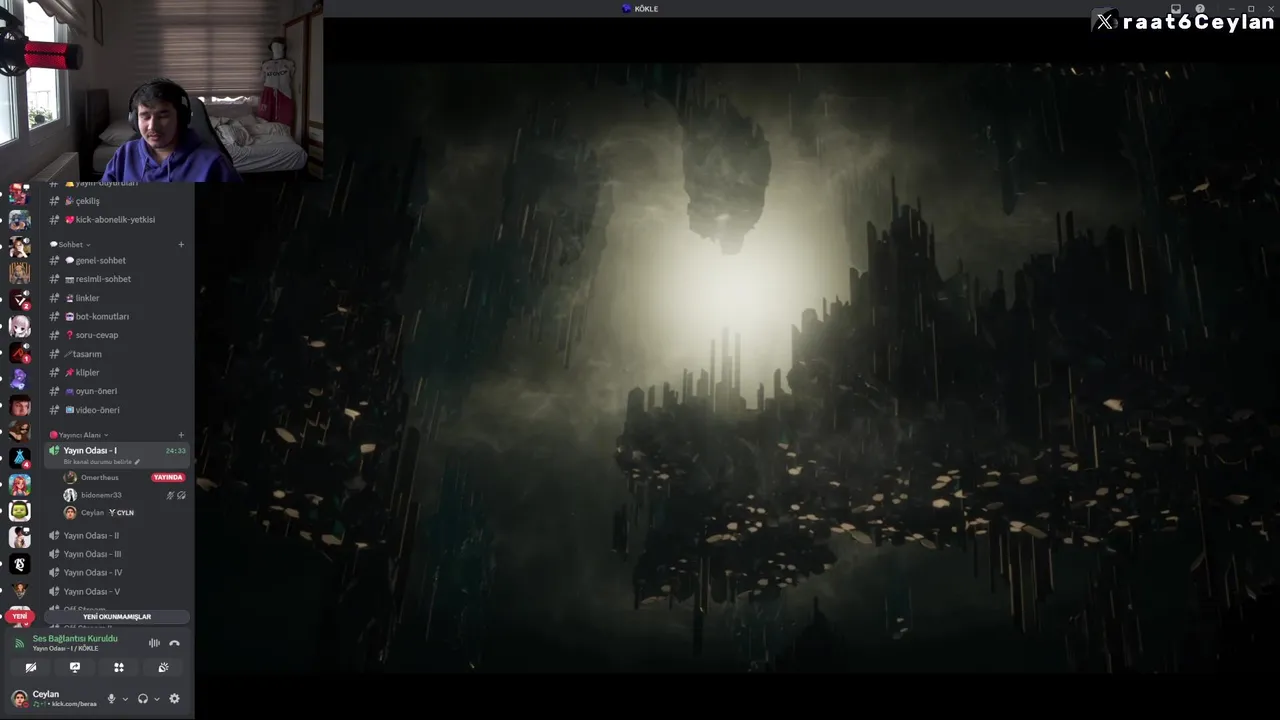Mute the microphone
Image resolution: width=1280 pixels, height=720 pixels.
(x=112, y=699)
